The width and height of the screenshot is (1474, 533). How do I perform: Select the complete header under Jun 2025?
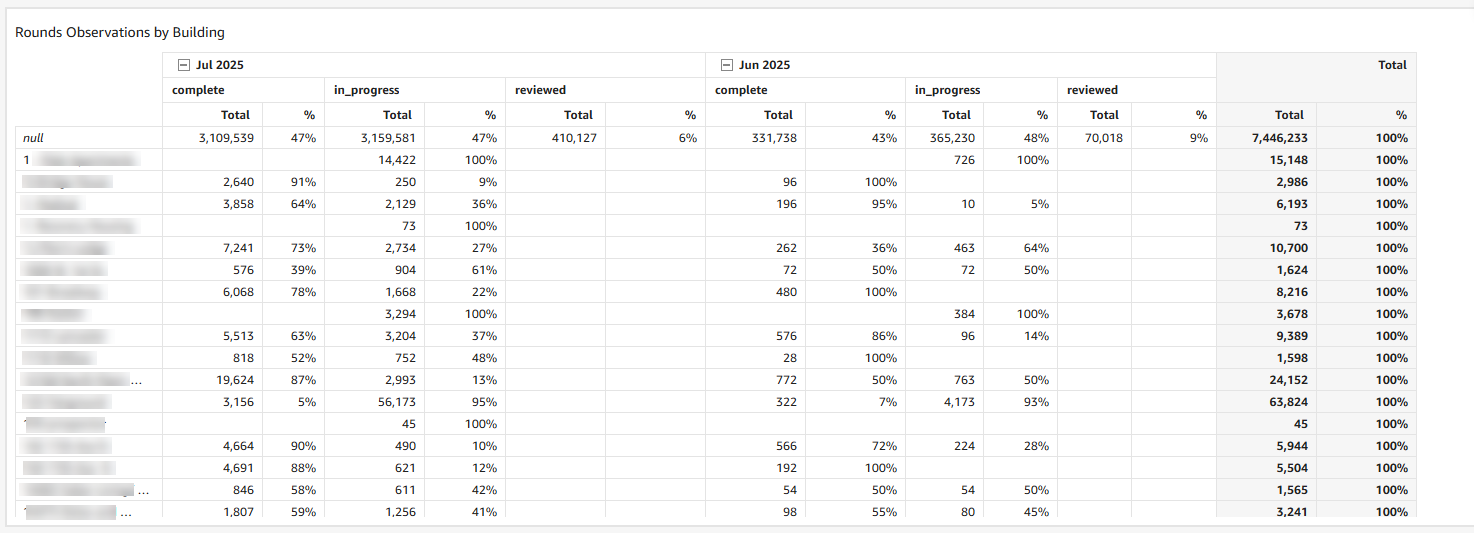pos(742,90)
